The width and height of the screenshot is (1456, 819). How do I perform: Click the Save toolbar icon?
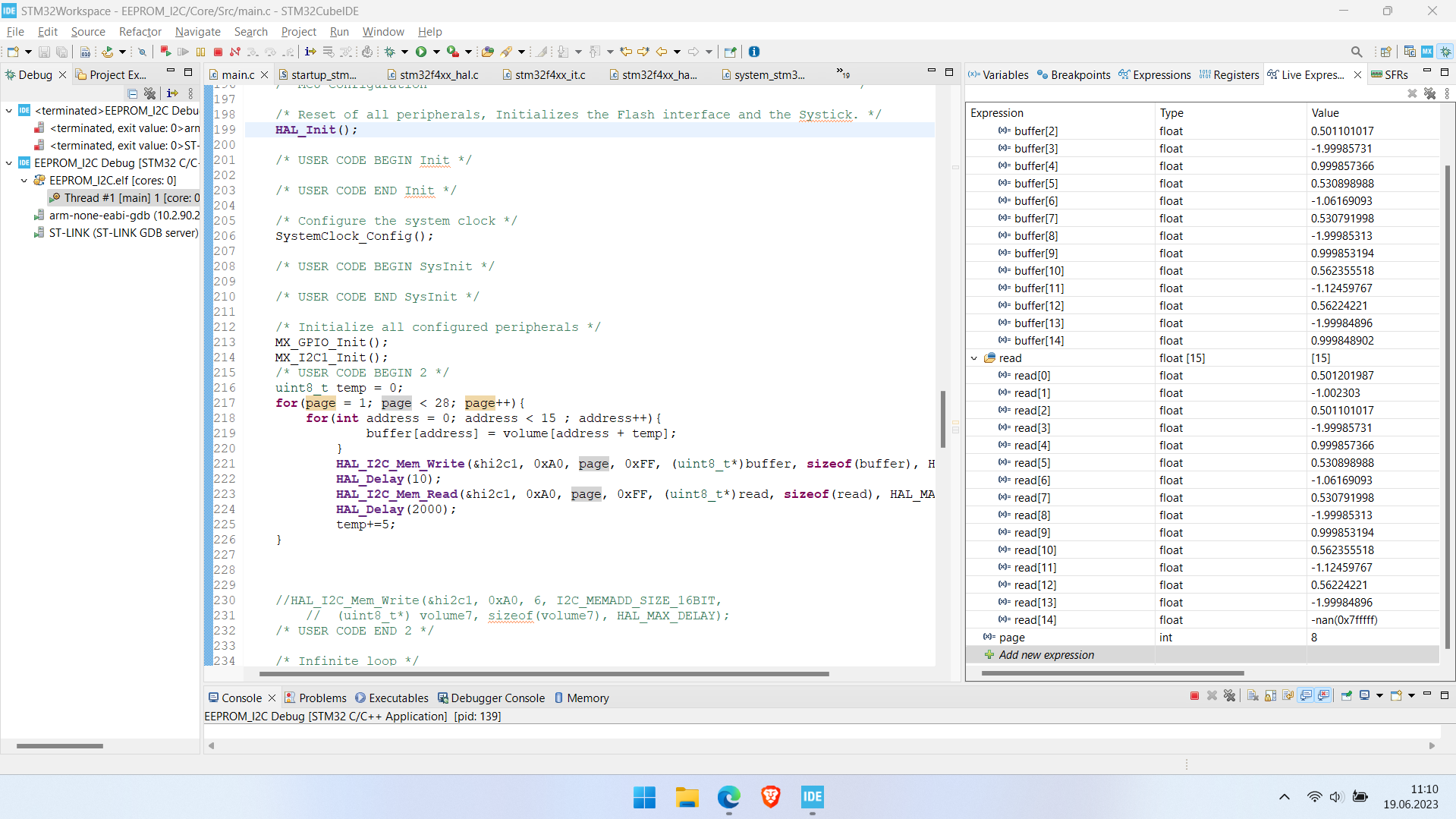(44, 52)
